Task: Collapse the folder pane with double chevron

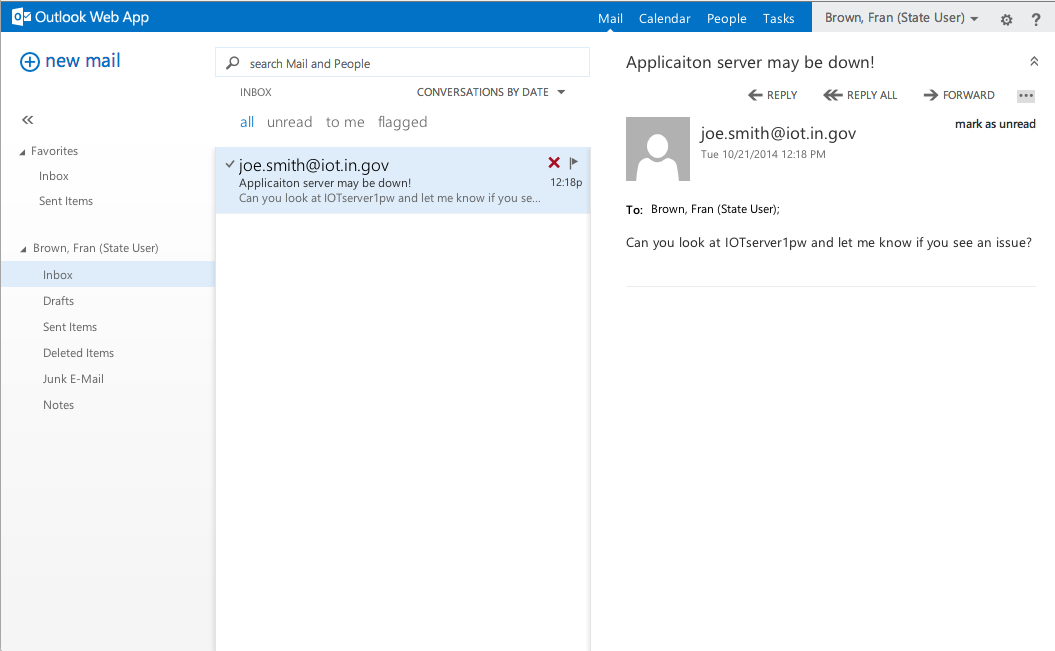Action: (x=28, y=120)
